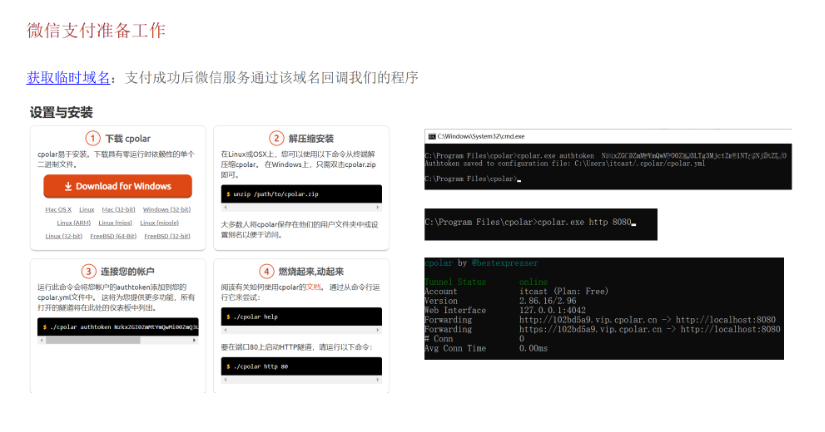Click the cmd.exe window title bar icon

point(432,136)
